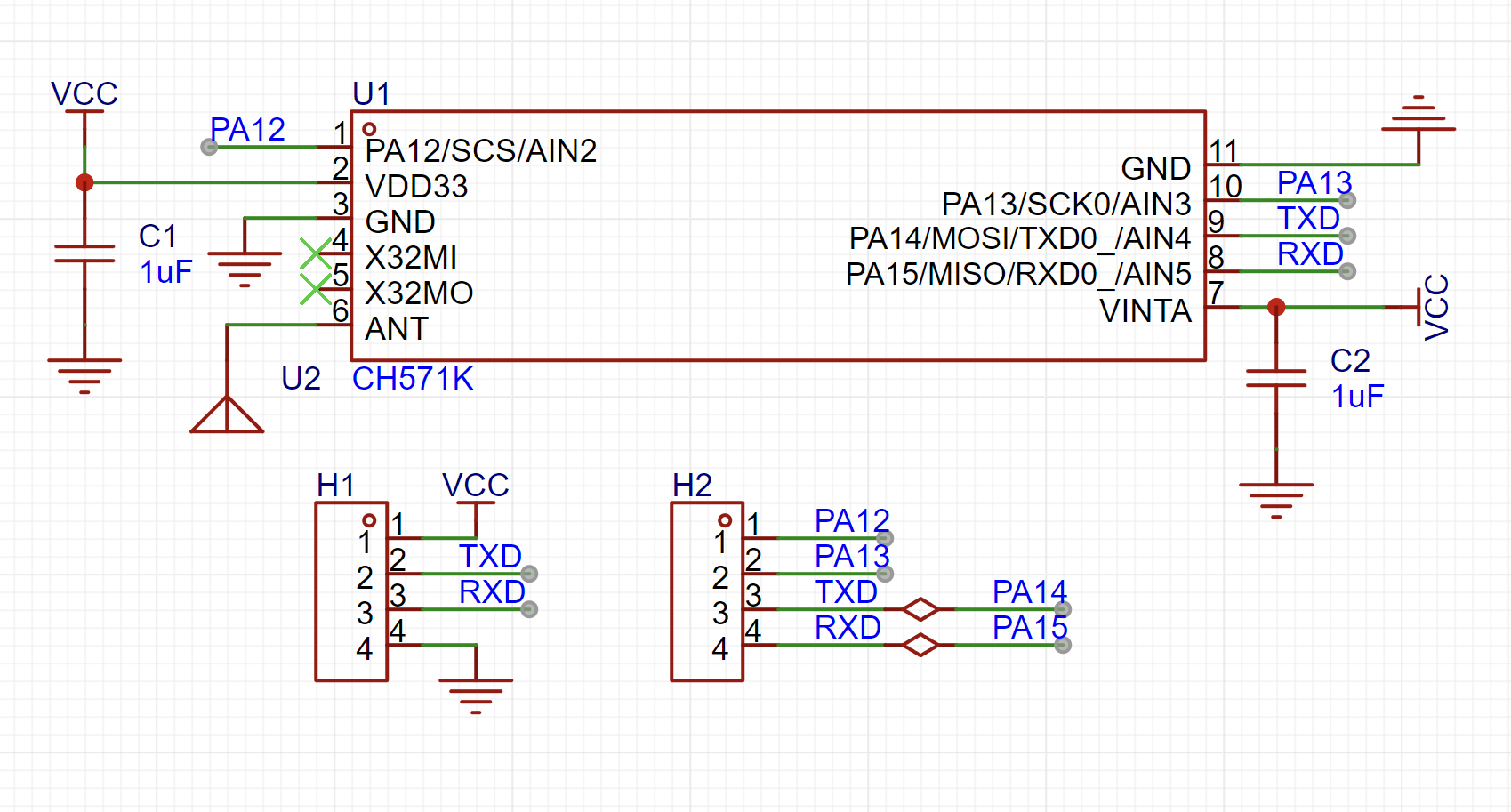Click the no-connect X on pin X32MI
Viewport: 1511px width, 812px height.
(x=316, y=253)
